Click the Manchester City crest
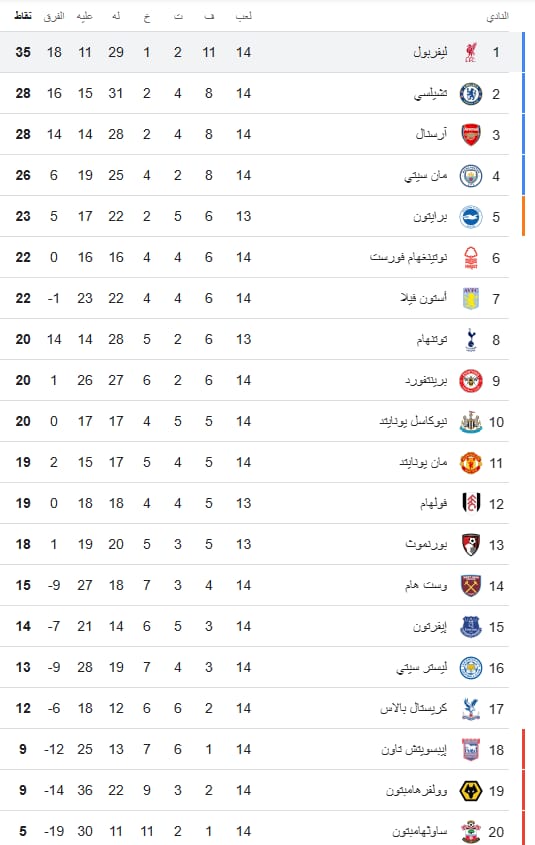 [x=471, y=176]
